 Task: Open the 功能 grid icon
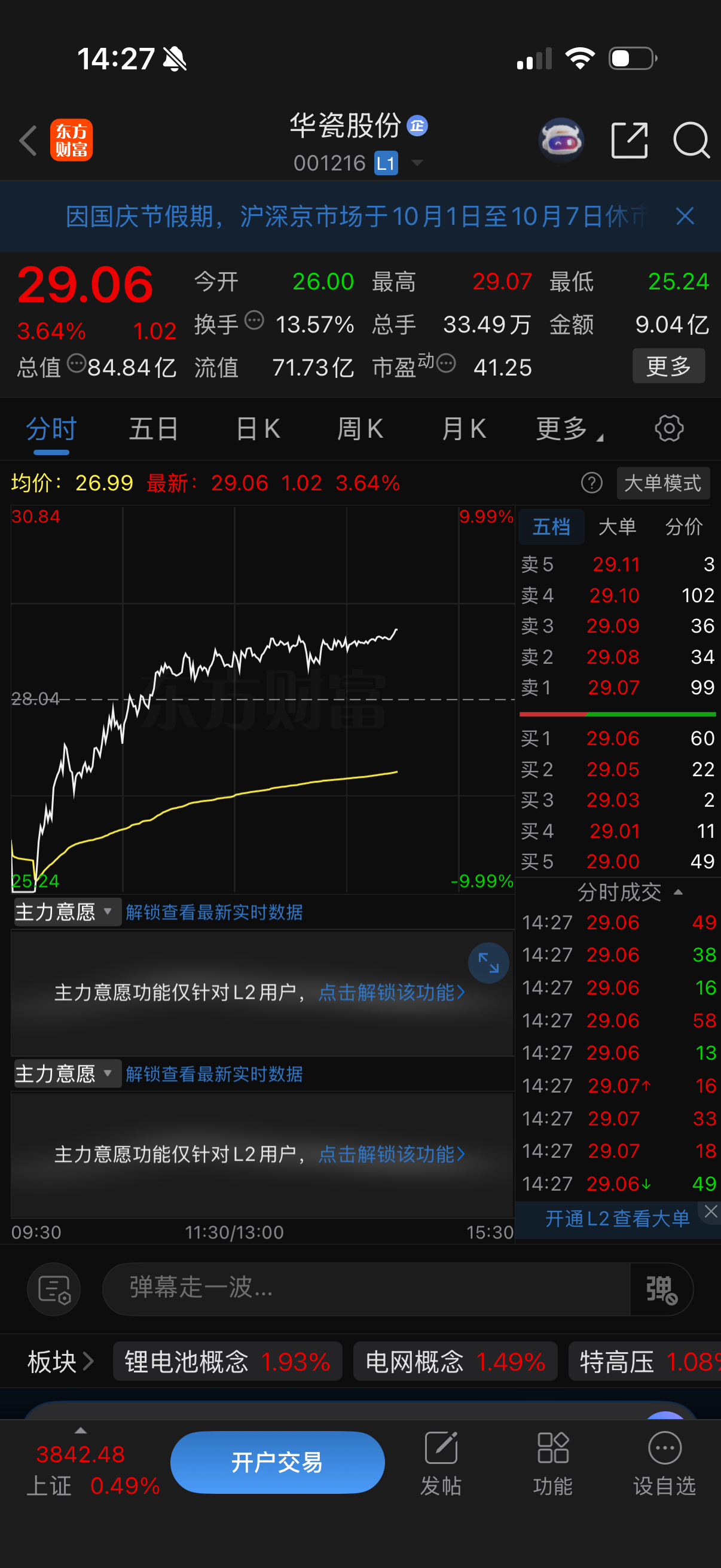click(x=553, y=1463)
